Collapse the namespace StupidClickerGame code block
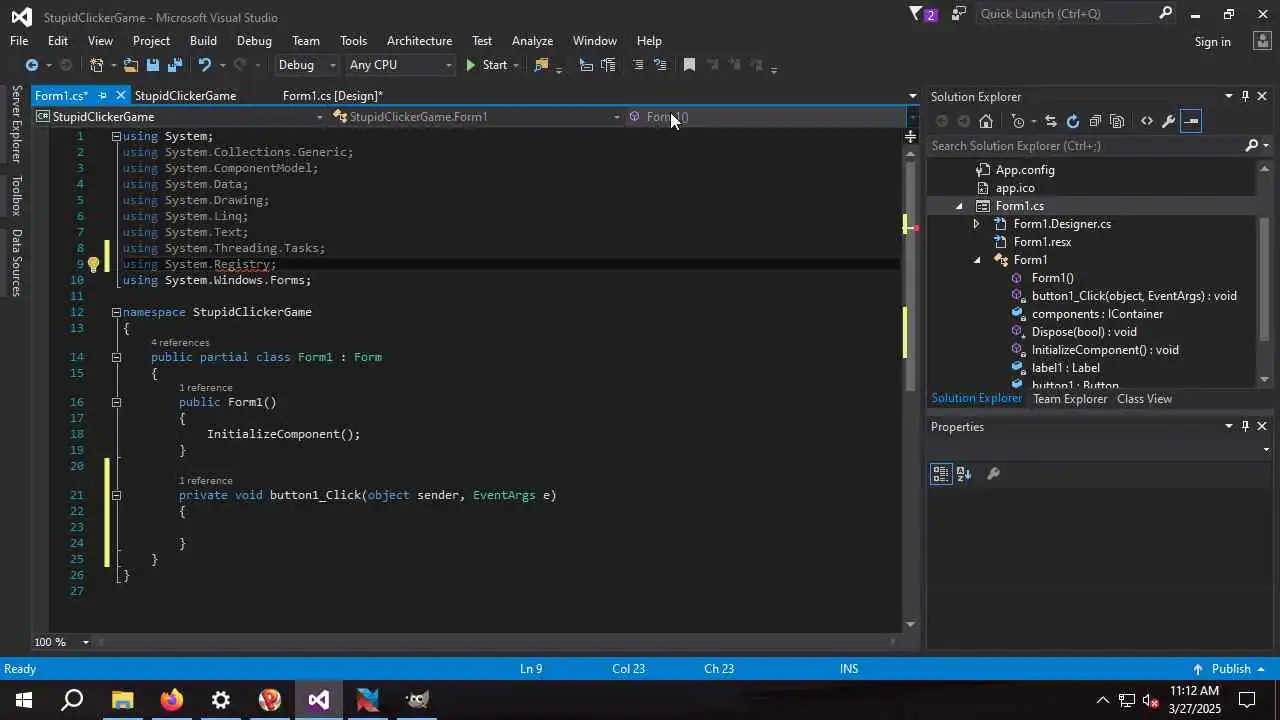The image size is (1280, 720). (x=116, y=312)
